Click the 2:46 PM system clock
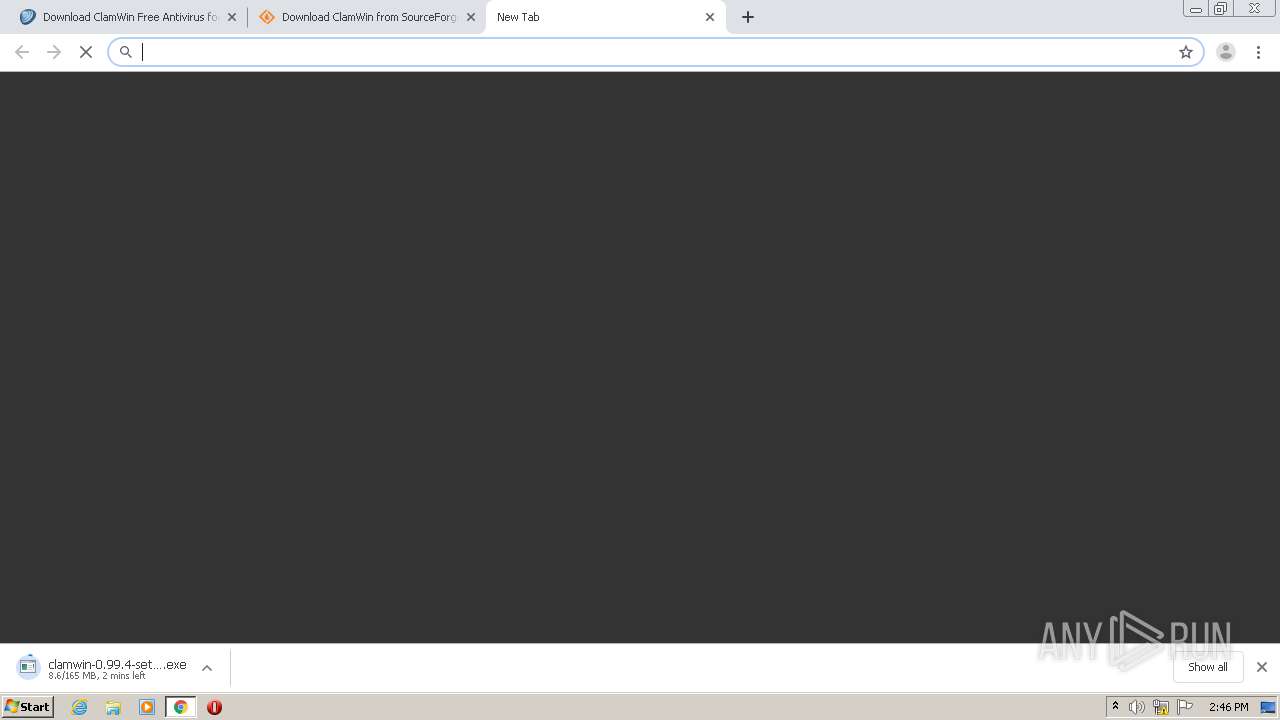This screenshot has height=720, width=1280. [x=1228, y=707]
